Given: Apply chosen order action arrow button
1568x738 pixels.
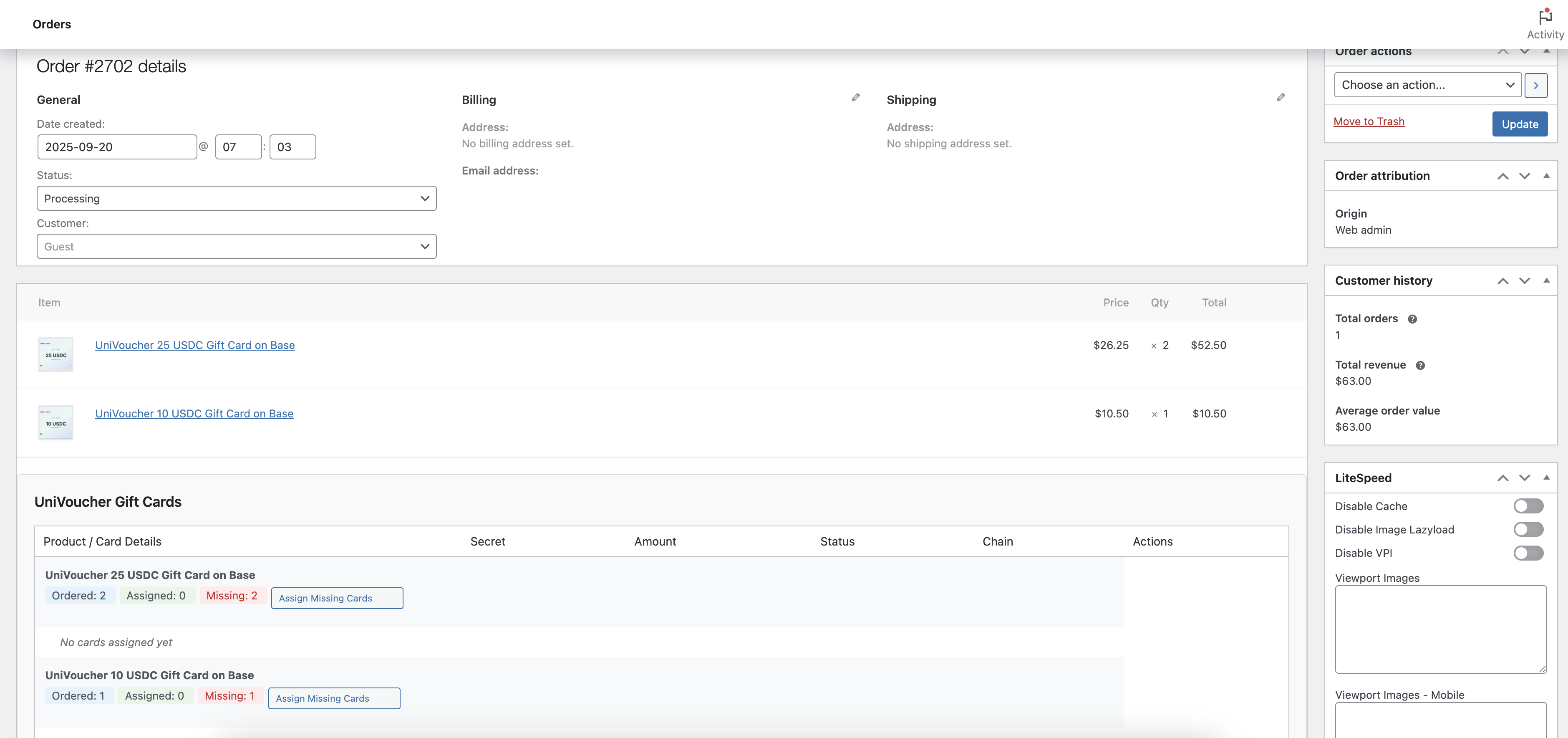Looking at the screenshot, I should tap(1536, 85).
